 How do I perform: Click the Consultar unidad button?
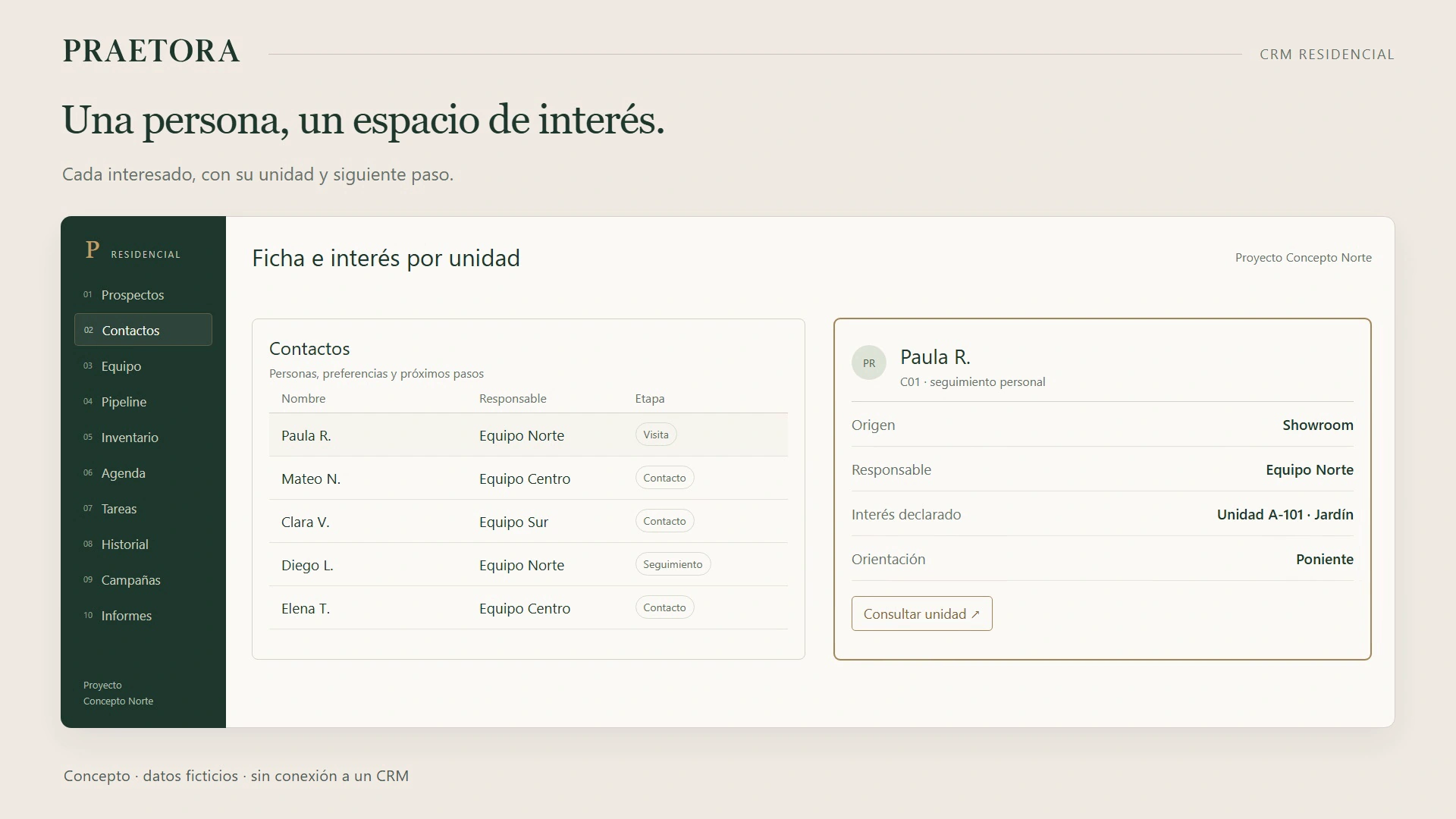point(921,613)
